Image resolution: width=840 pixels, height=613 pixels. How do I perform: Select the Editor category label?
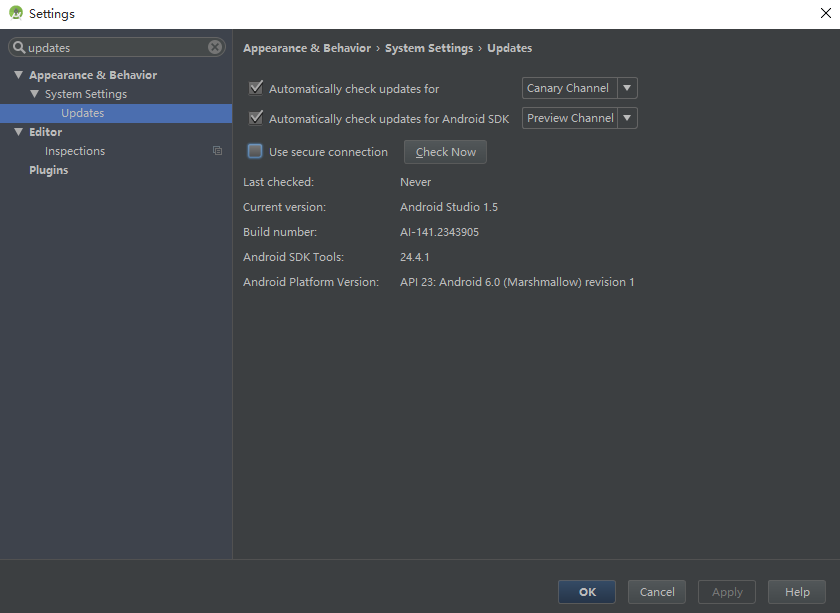46,132
